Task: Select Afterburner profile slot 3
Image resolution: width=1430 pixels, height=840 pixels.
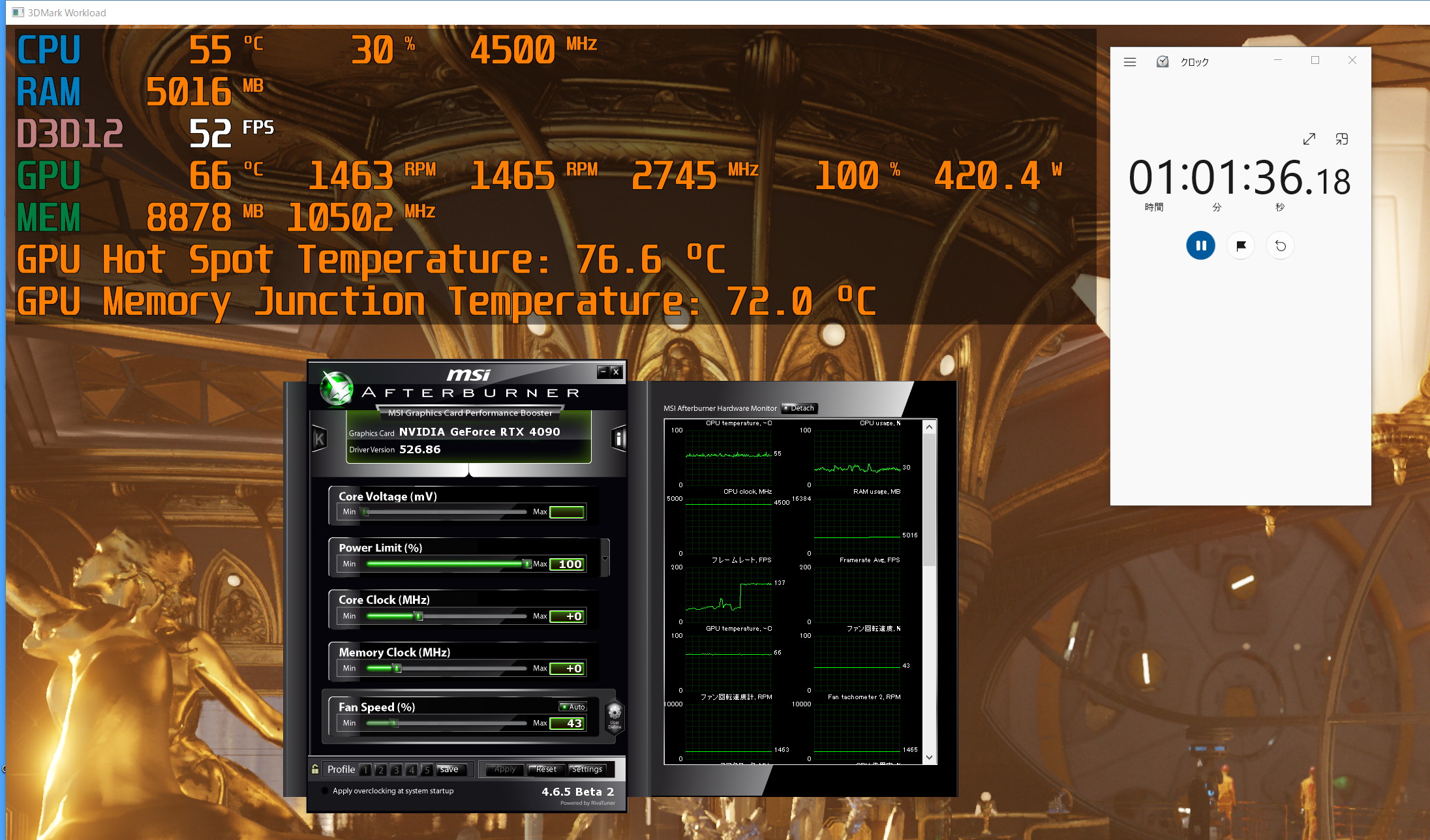Action: [x=396, y=770]
